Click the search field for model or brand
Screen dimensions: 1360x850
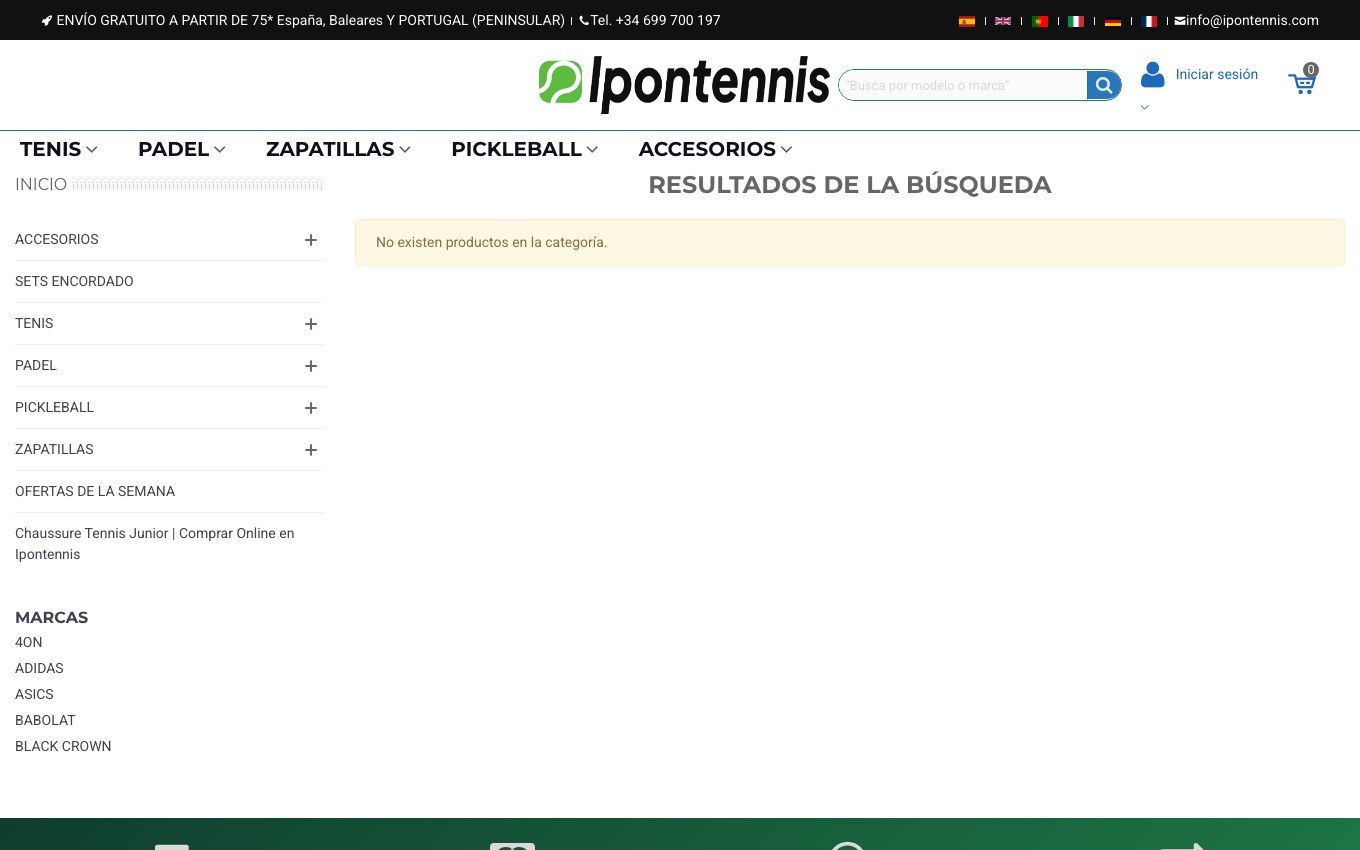[963, 85]
